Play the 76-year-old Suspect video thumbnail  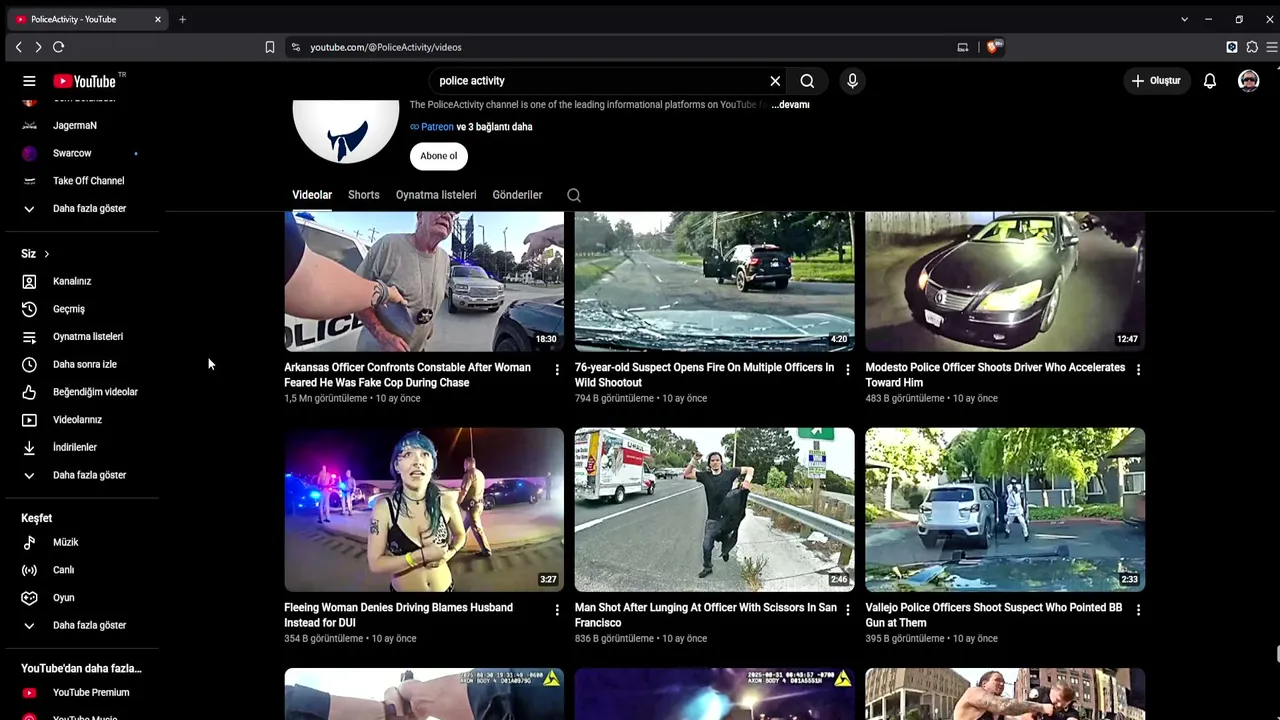click(715, 281)
